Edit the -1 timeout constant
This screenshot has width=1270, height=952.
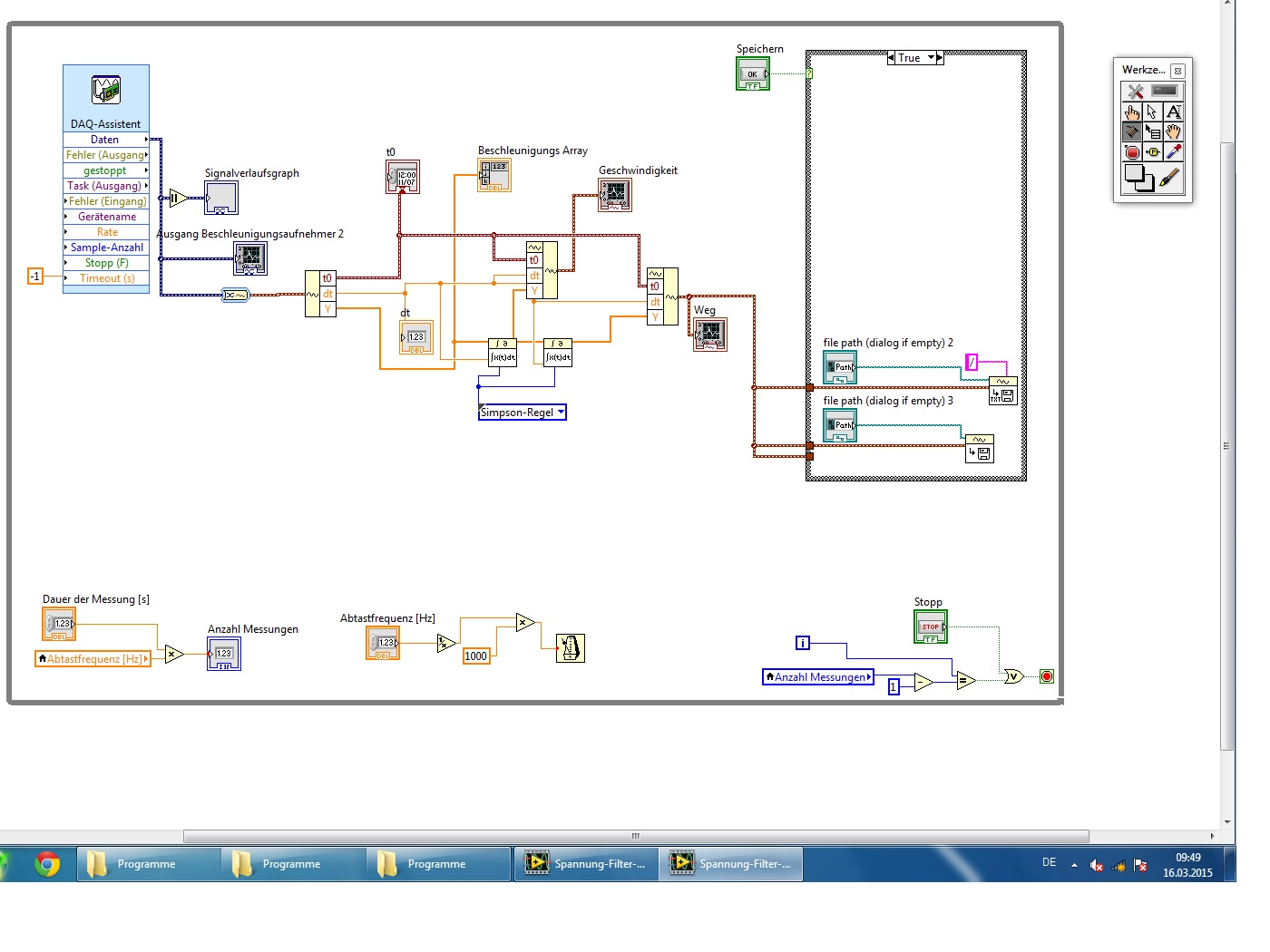point(35,277)
